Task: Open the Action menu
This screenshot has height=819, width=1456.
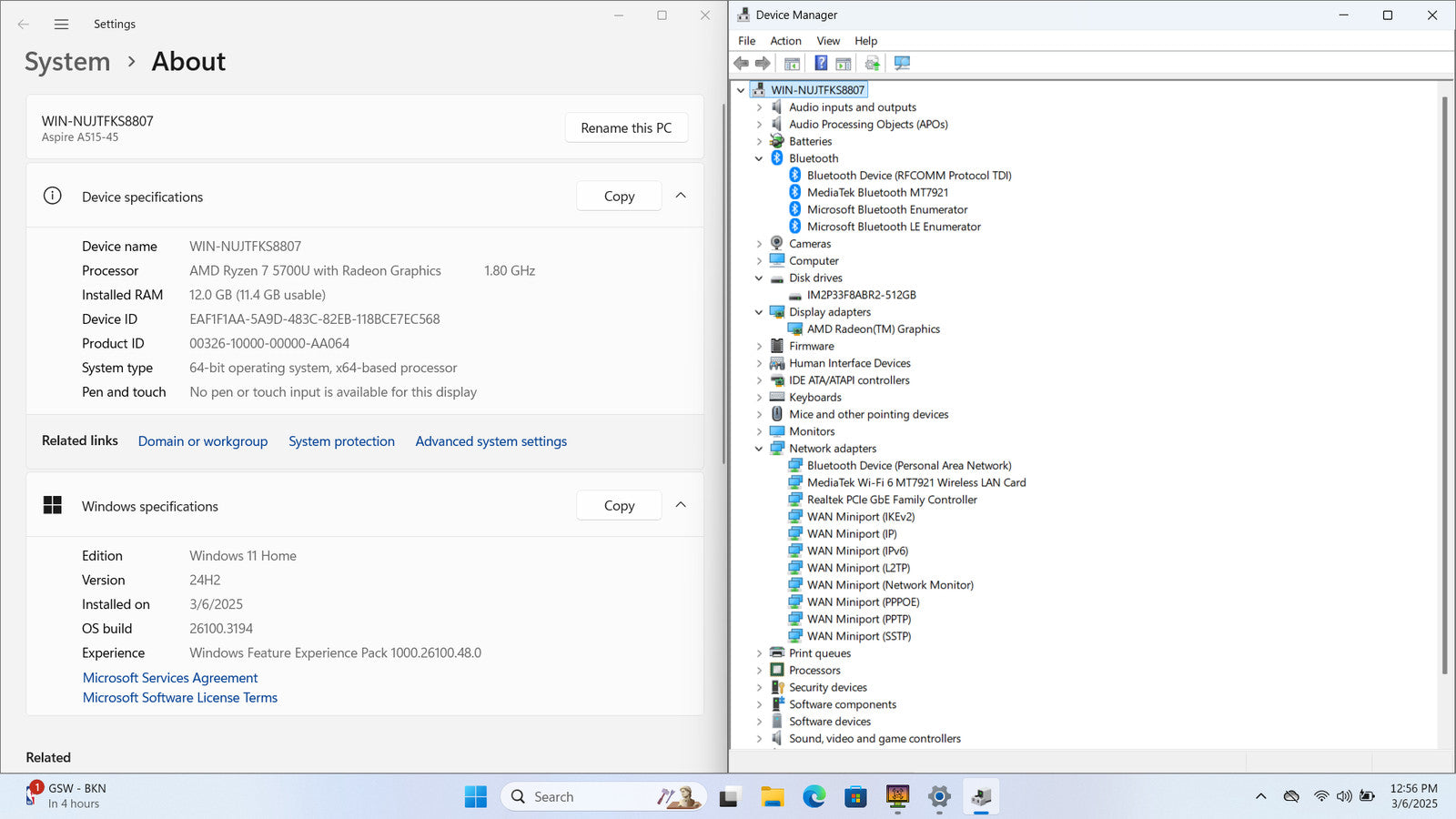Action: click(785, 41)
